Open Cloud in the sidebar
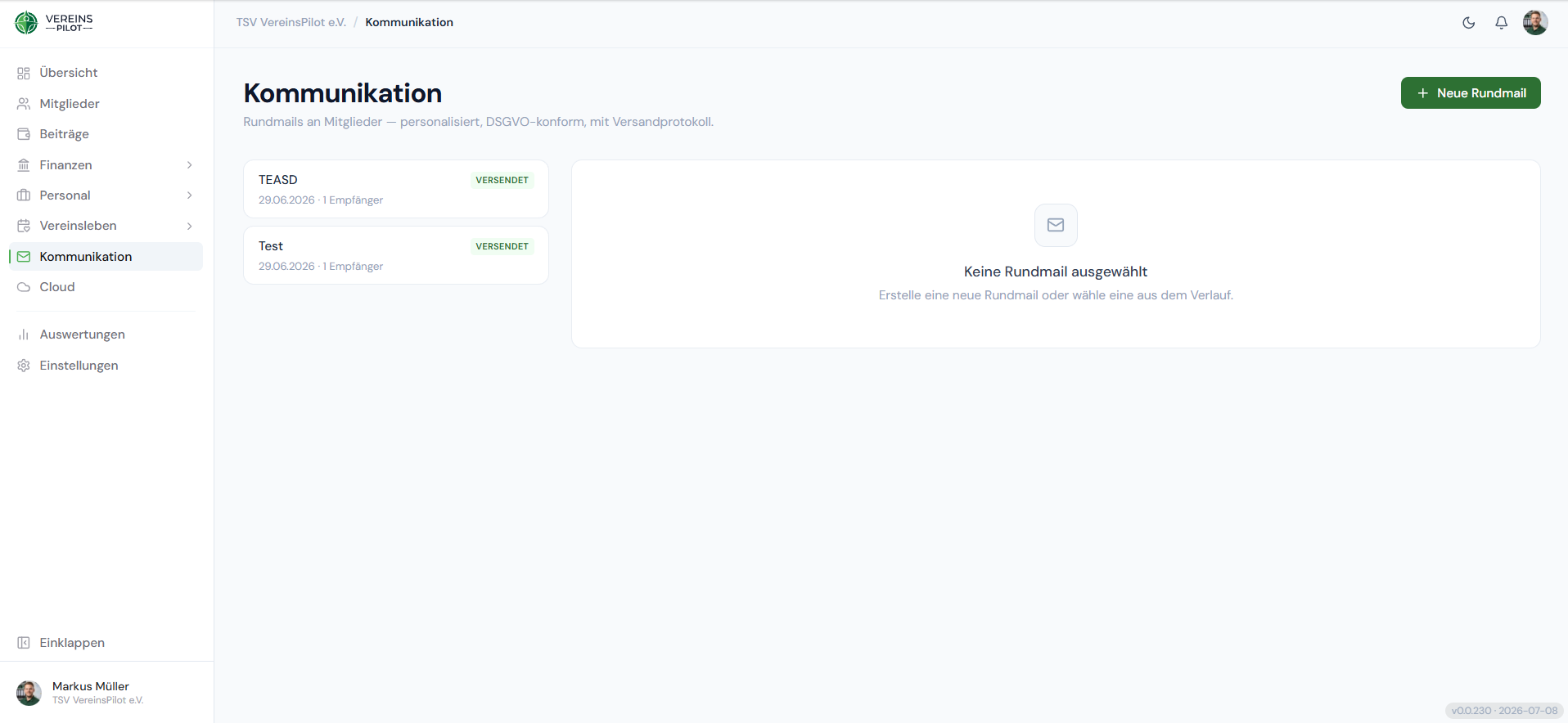This screenshot has width=1568, height=723. [106, 287]
